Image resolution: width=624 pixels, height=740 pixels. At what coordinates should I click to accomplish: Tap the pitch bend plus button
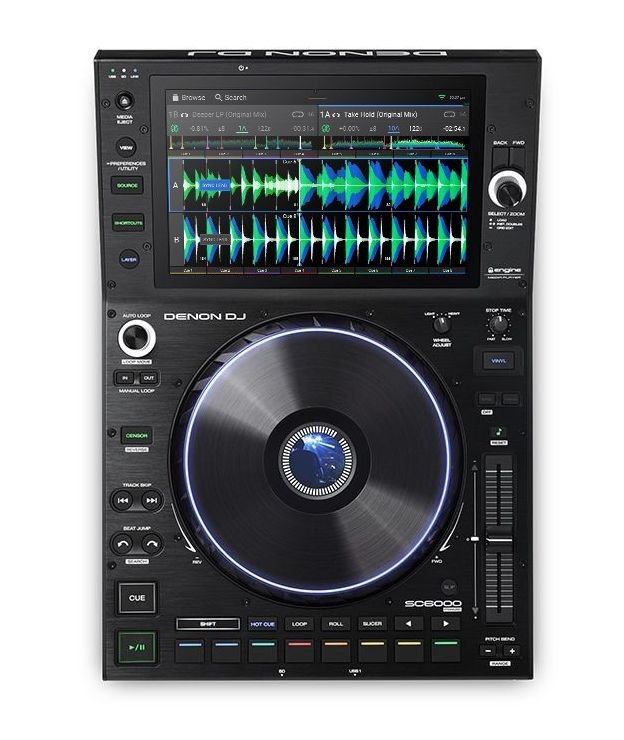click(512, 651)
